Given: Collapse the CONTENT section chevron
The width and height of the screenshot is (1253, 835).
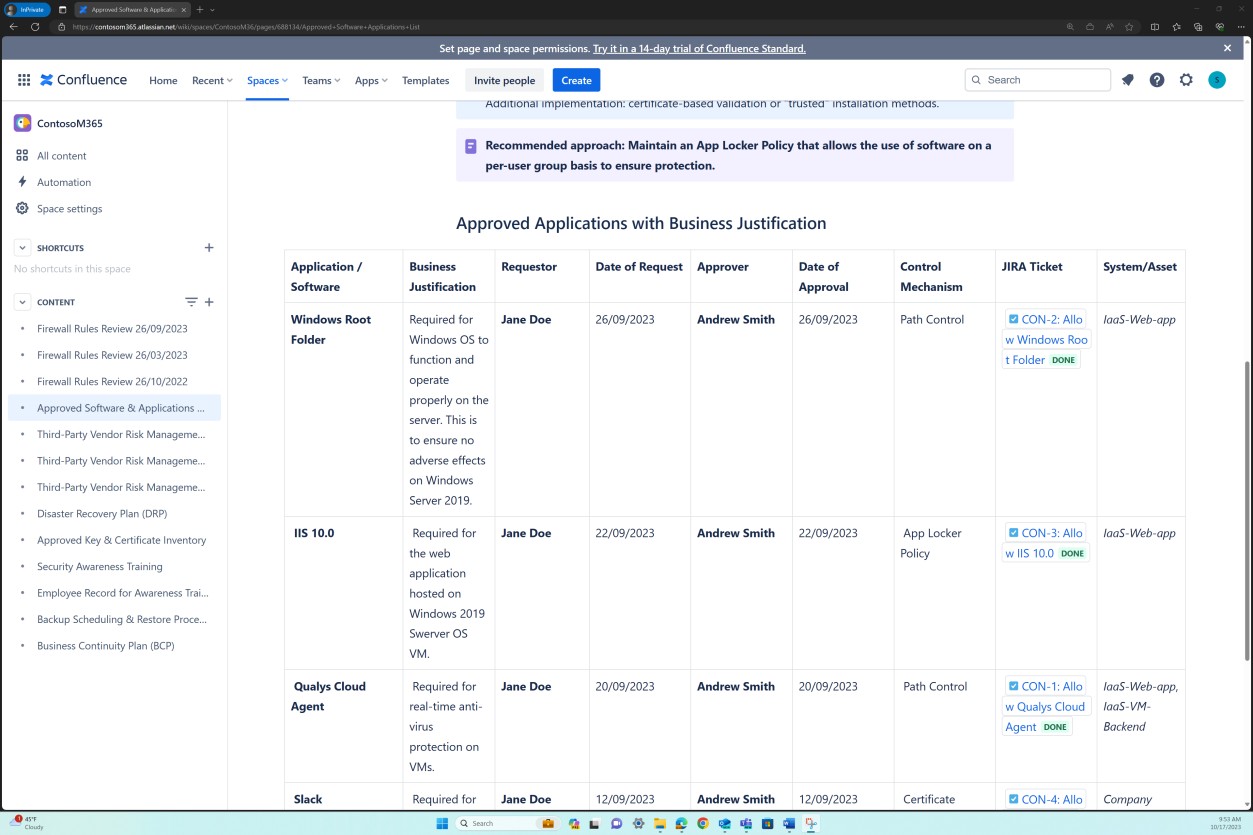Looking at the screenshot, I should tap(22, 301).
